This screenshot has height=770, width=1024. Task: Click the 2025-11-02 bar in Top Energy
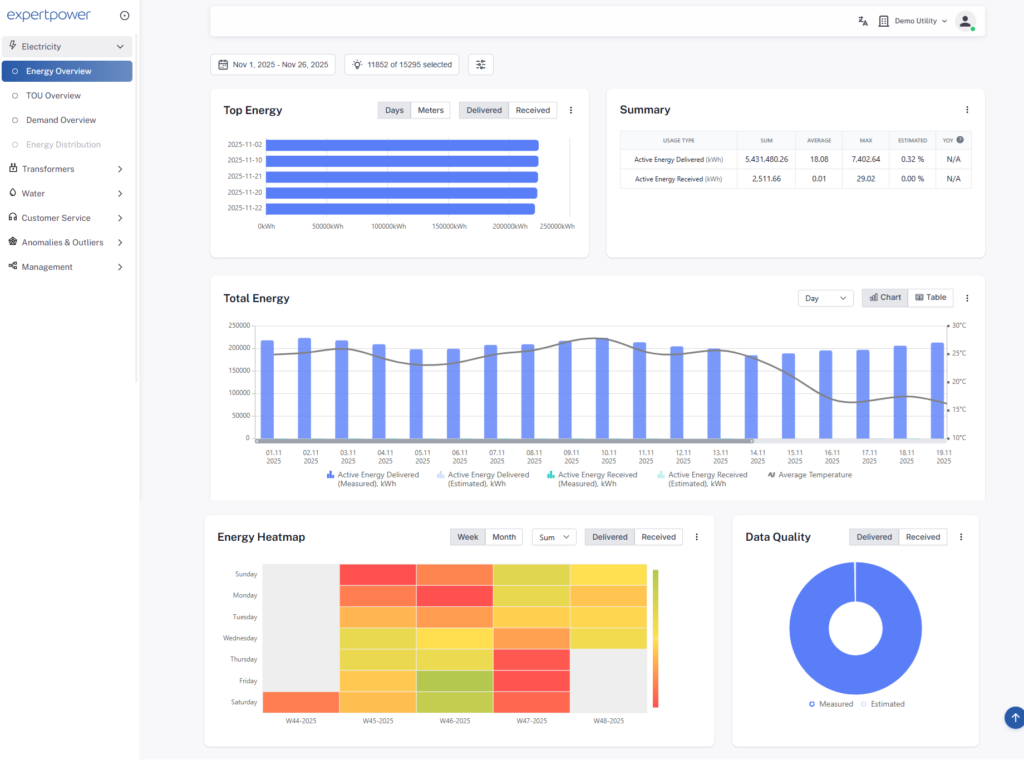(402, 145)
